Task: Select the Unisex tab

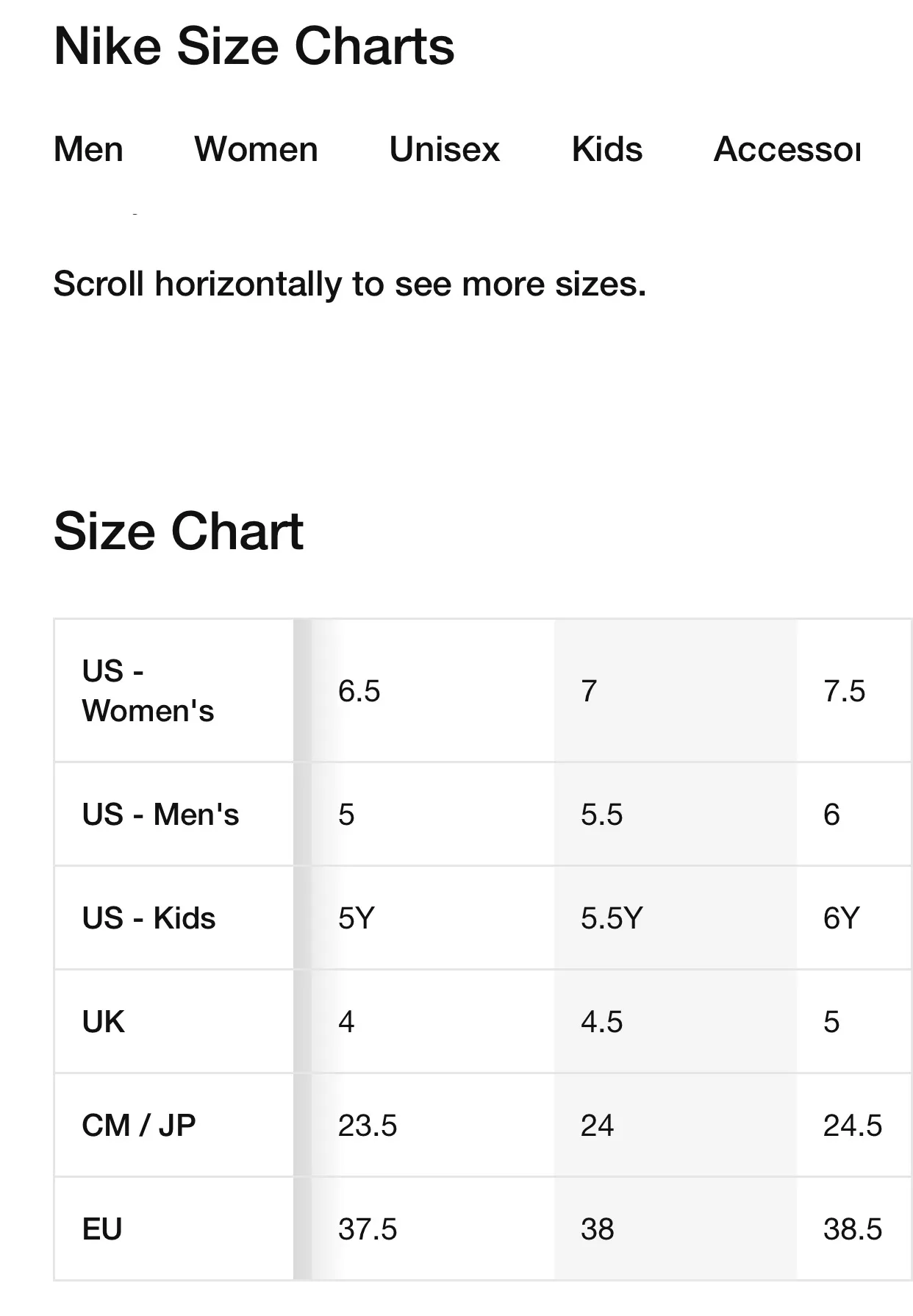Action: [x=444, y=149]
